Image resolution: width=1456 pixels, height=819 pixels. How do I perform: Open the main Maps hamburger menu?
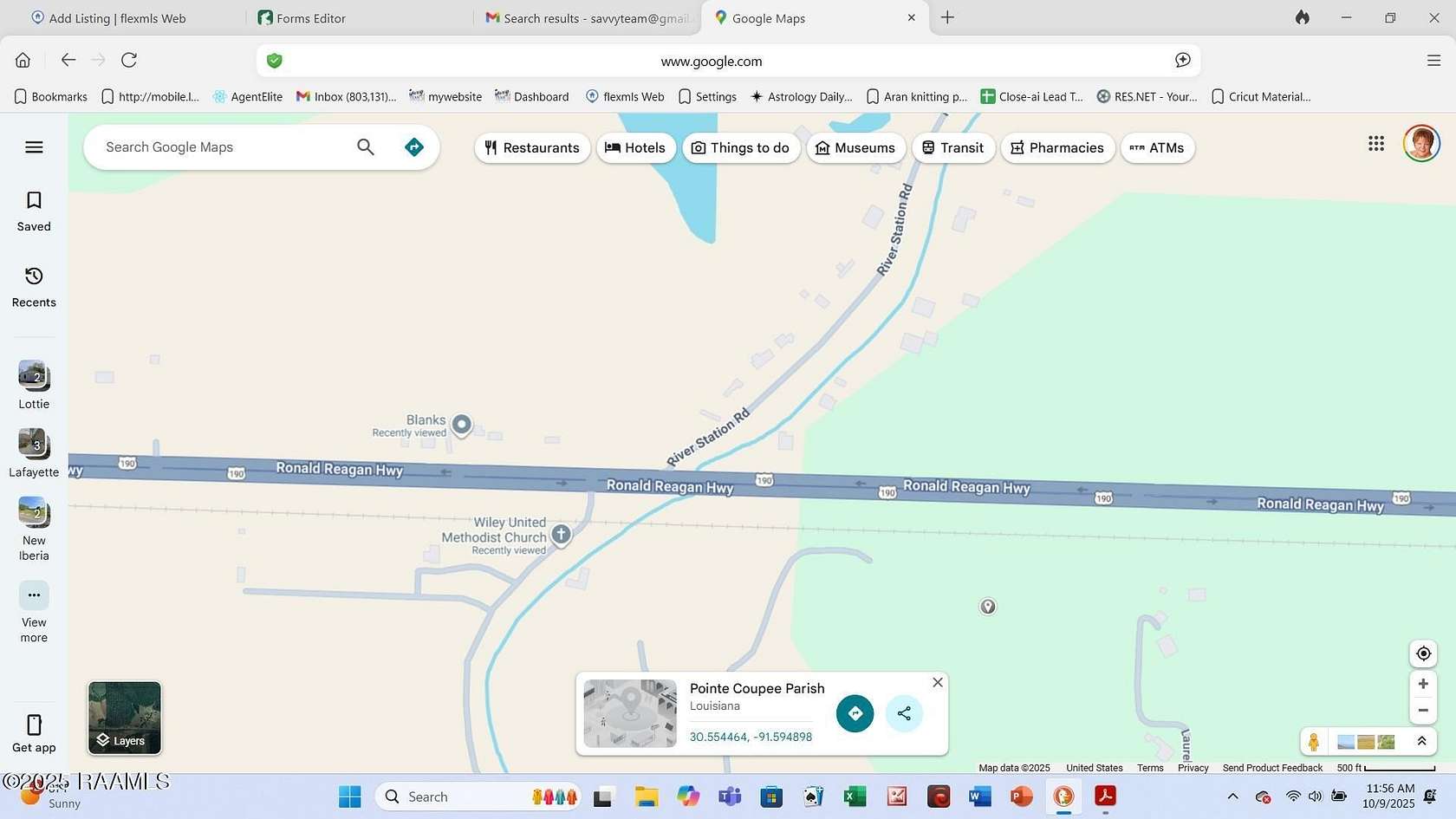tap(34, 146)
